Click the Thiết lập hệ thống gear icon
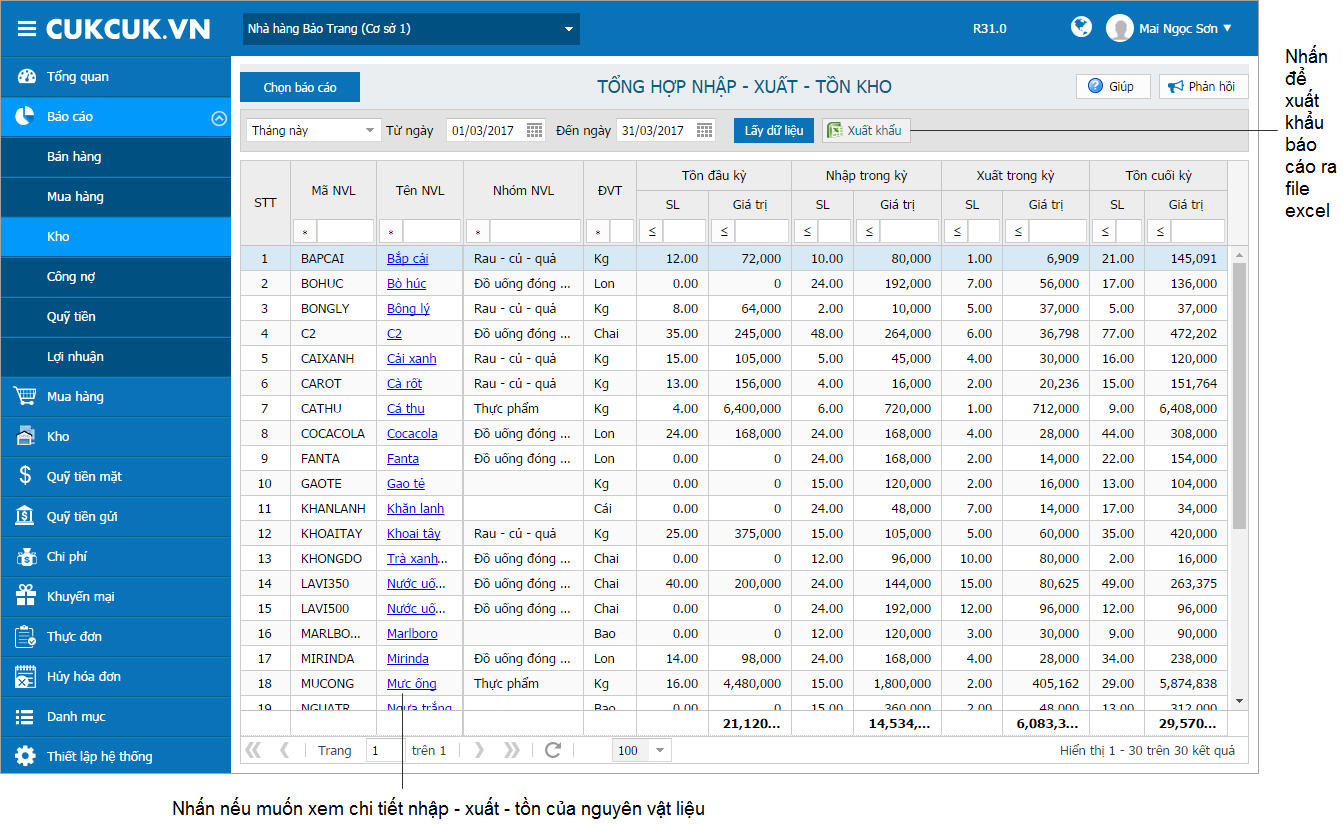This screenshot has width=1343, height=824. tap(25, 756)
